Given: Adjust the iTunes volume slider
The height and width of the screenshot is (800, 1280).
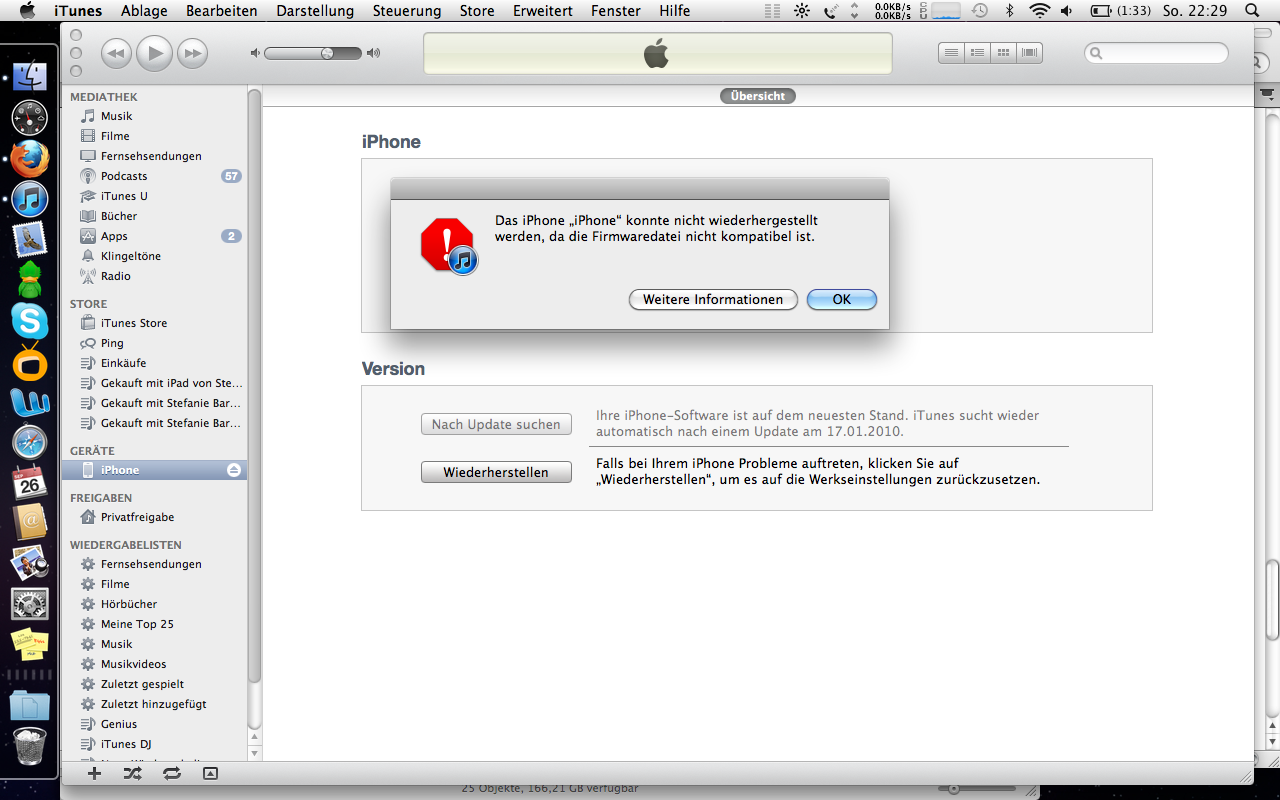Looking at the screenshot, I should [313, 53].
